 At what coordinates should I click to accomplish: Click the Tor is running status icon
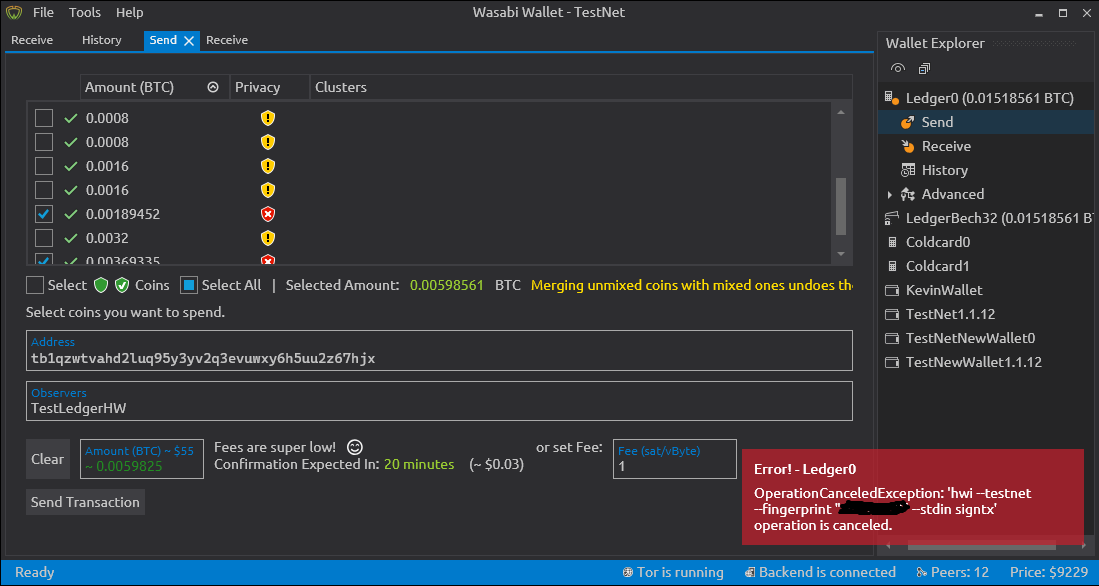click(627, 573)
